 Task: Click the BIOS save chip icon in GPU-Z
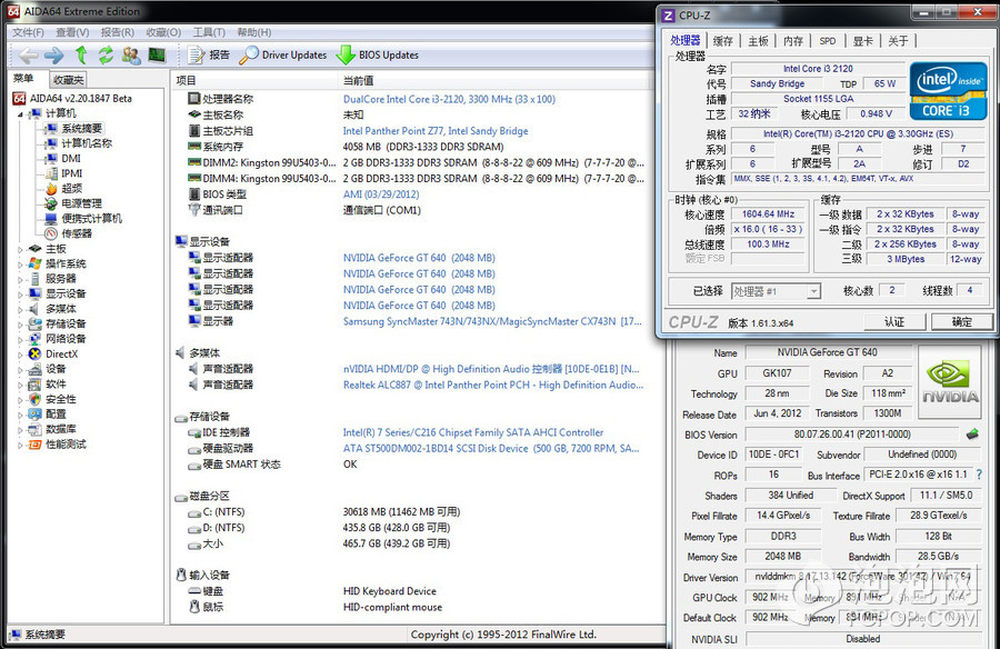(972, 434)
